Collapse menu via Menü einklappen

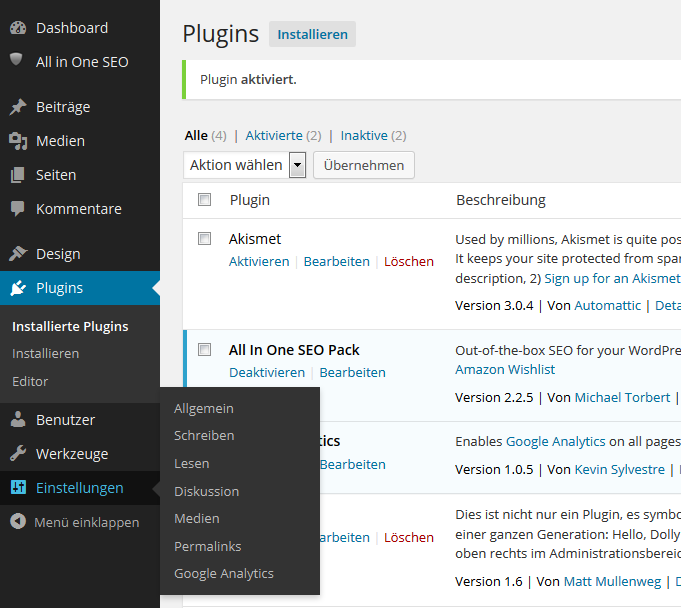pyautogui.click(x=80, y=522)
